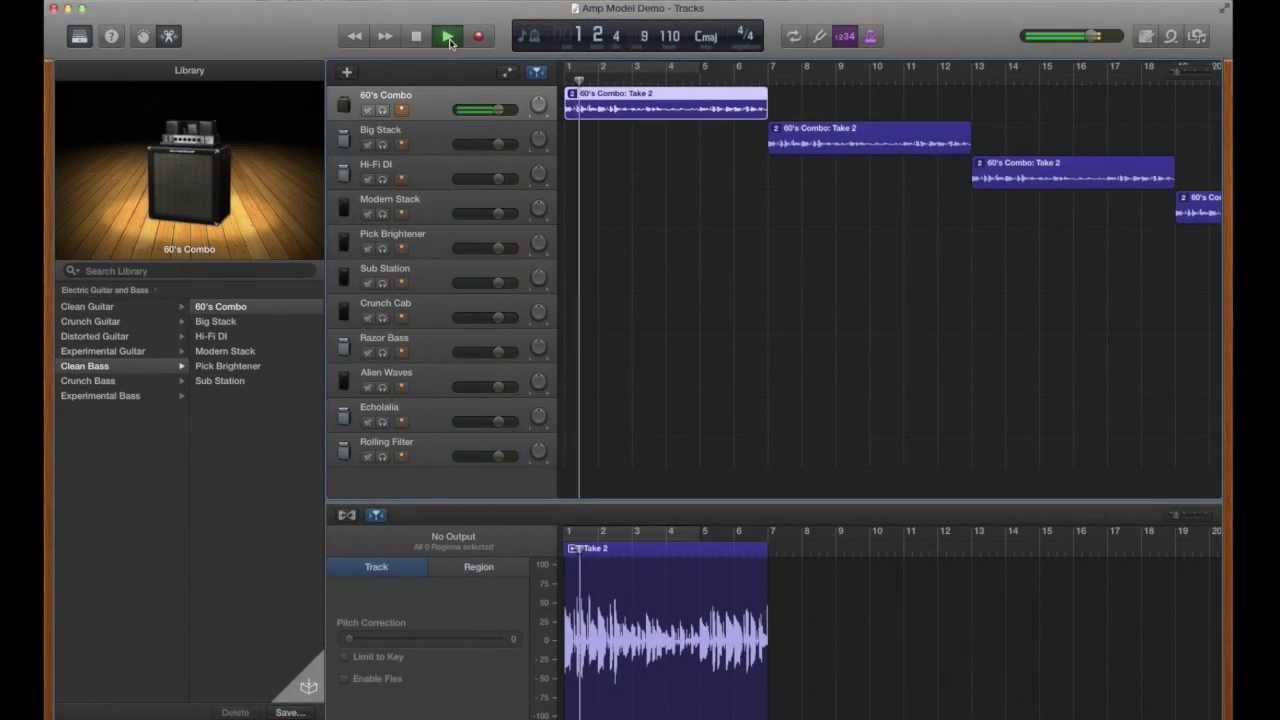Click the red Record button
1280x720 pixels.
pyautogui.click(x=478, y=37)
